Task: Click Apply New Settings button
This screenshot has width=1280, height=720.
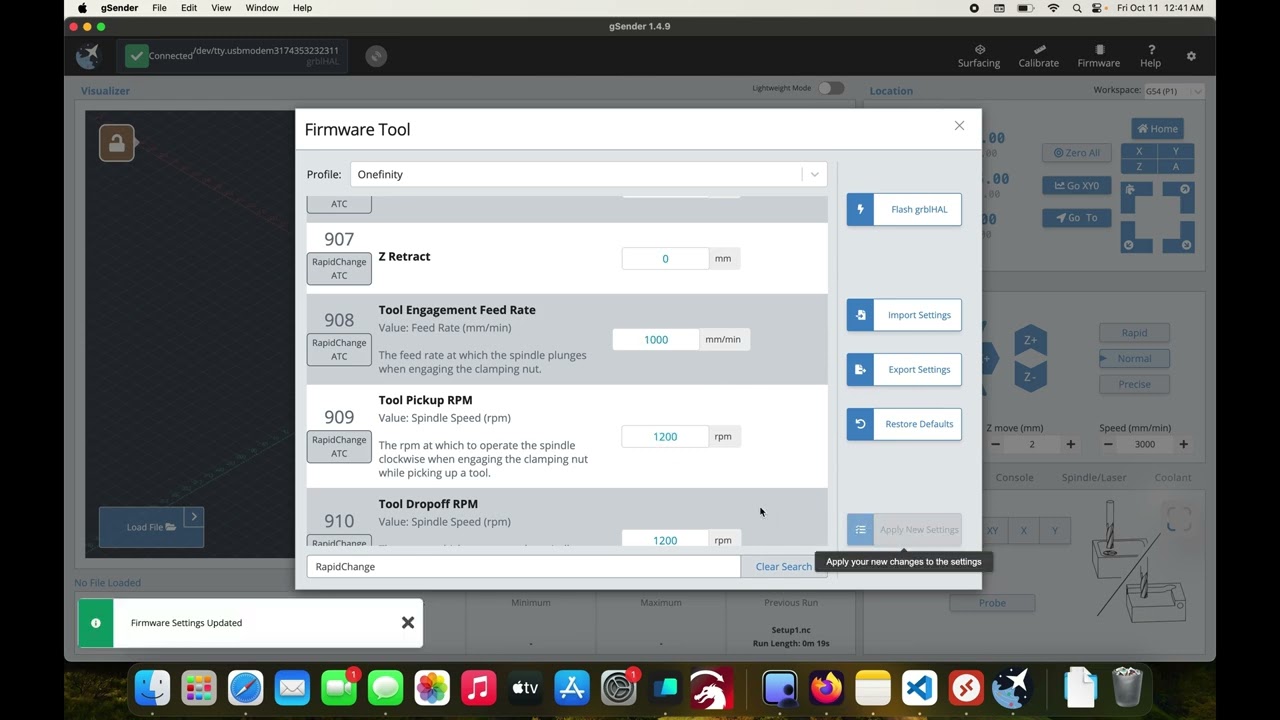Action: pos(904,530)
